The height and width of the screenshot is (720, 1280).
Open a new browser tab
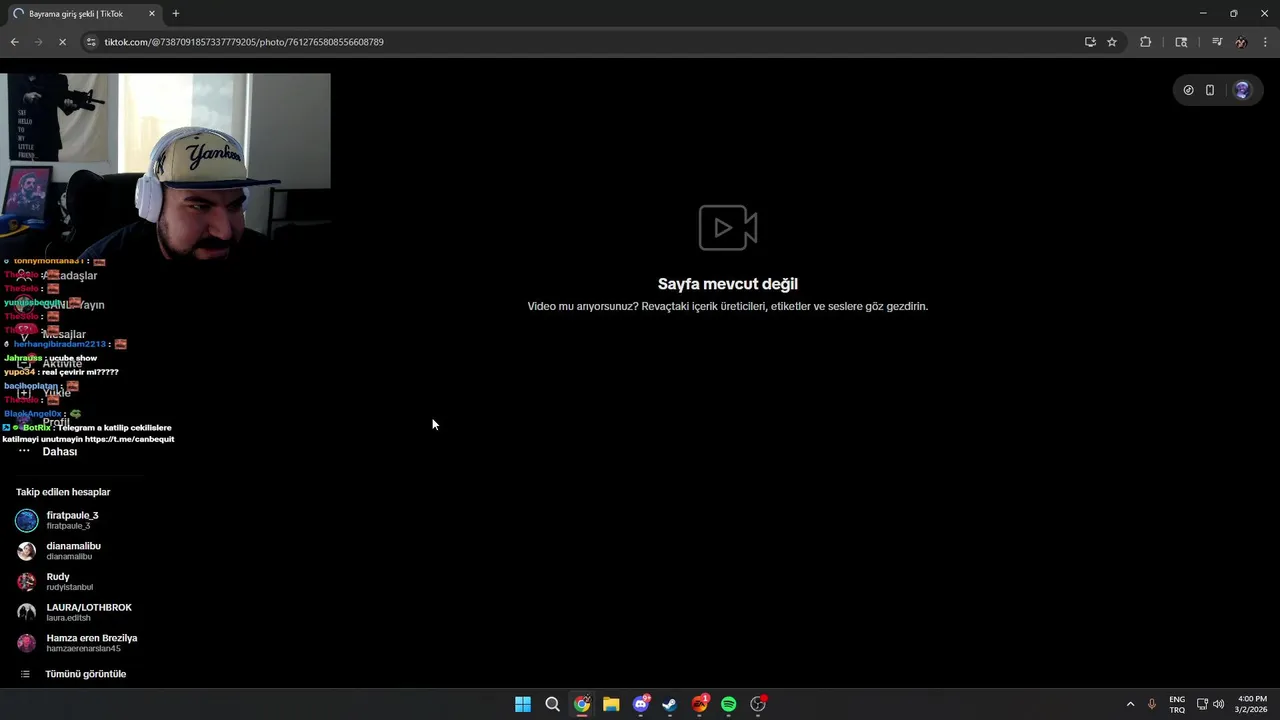[176, 14]
